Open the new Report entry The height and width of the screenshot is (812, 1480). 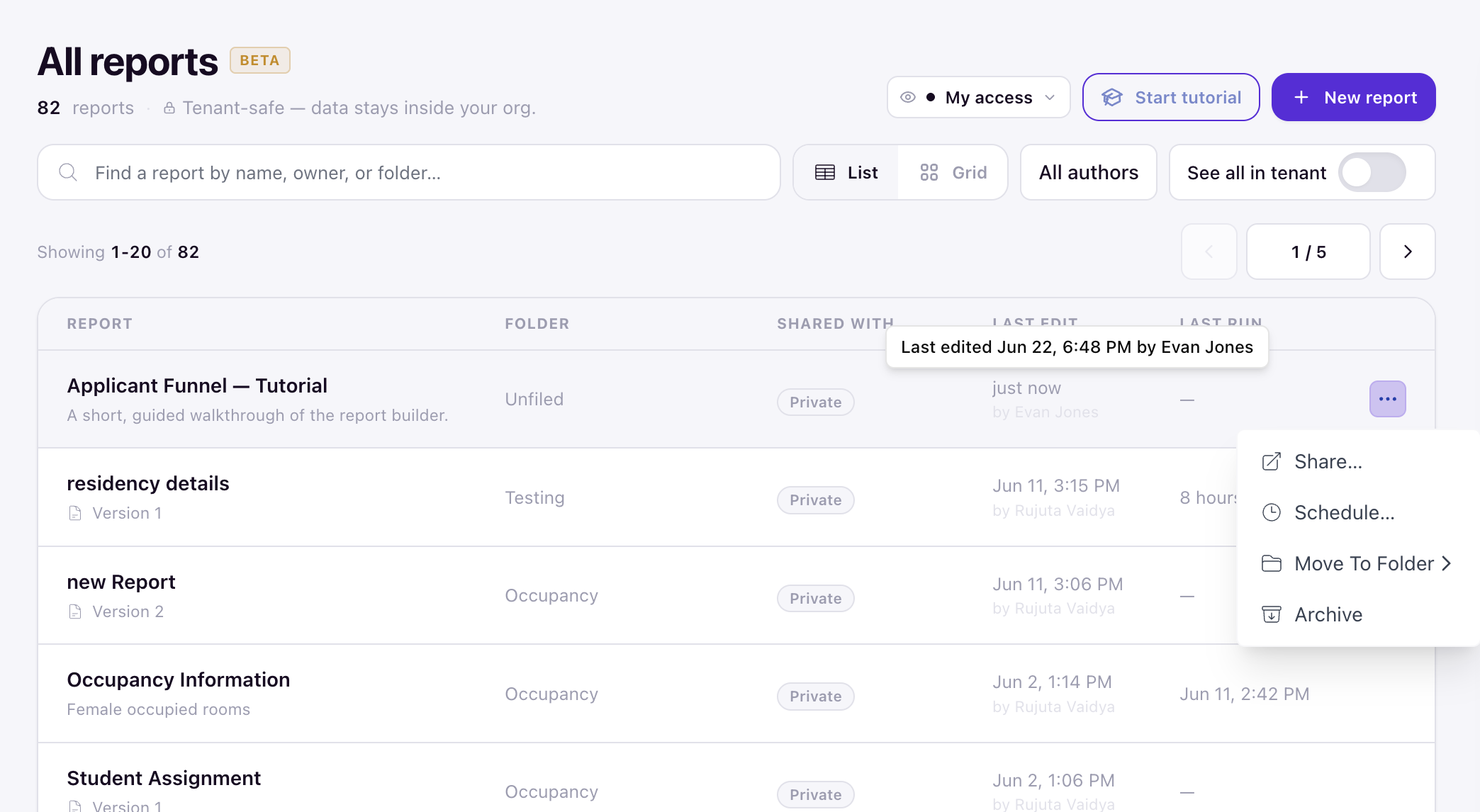tap(121, 582)
